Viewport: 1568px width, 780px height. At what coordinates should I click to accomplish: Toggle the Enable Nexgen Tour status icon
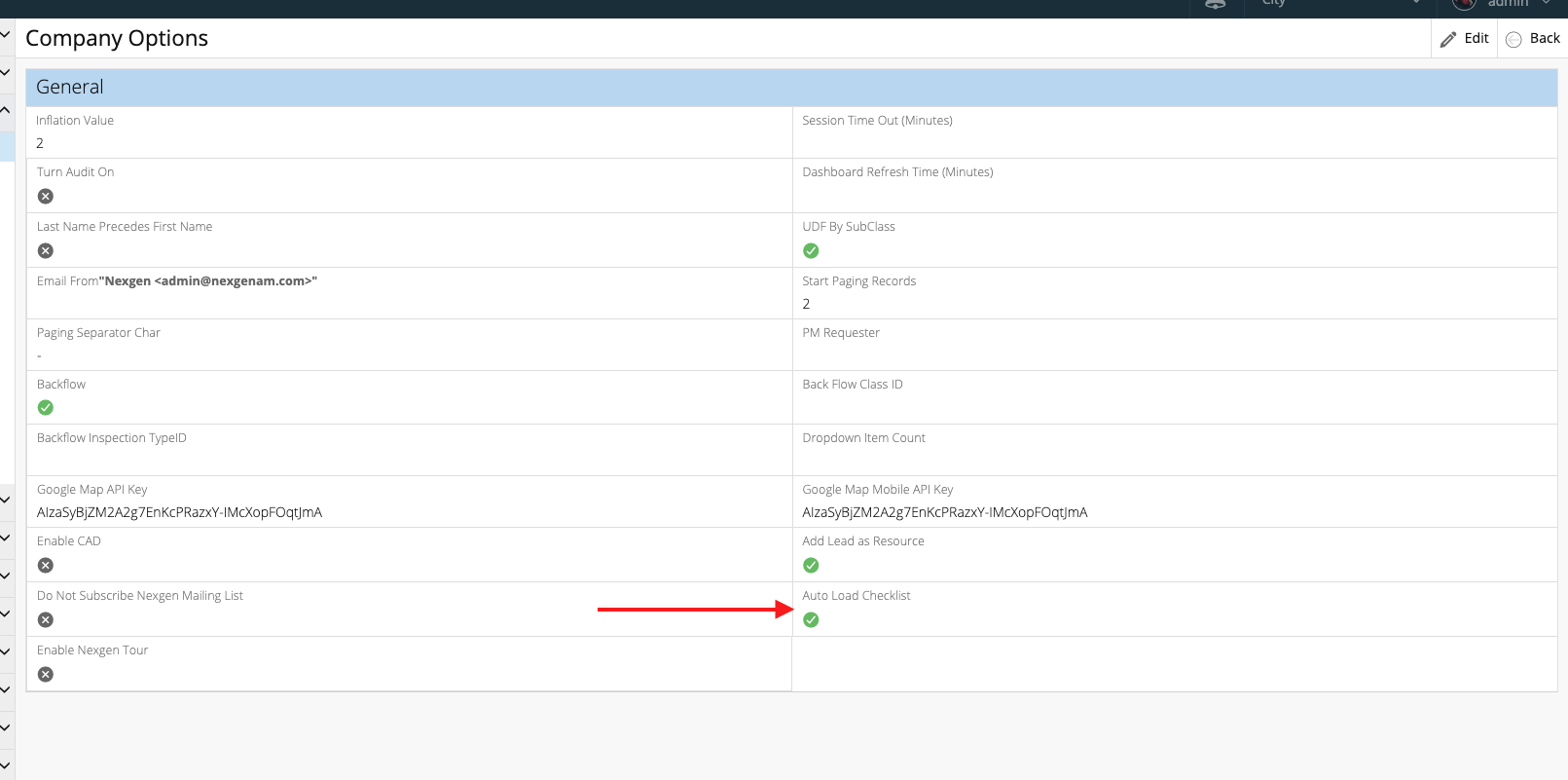click(46, 674)
